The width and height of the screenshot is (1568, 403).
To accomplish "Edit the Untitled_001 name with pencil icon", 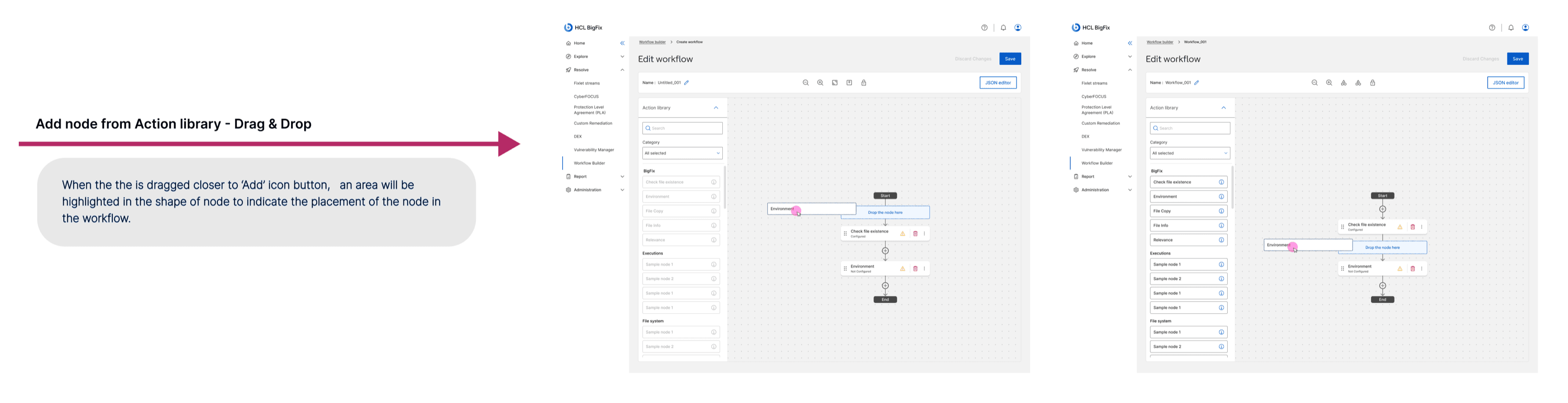I will click(x=687, y=82).
